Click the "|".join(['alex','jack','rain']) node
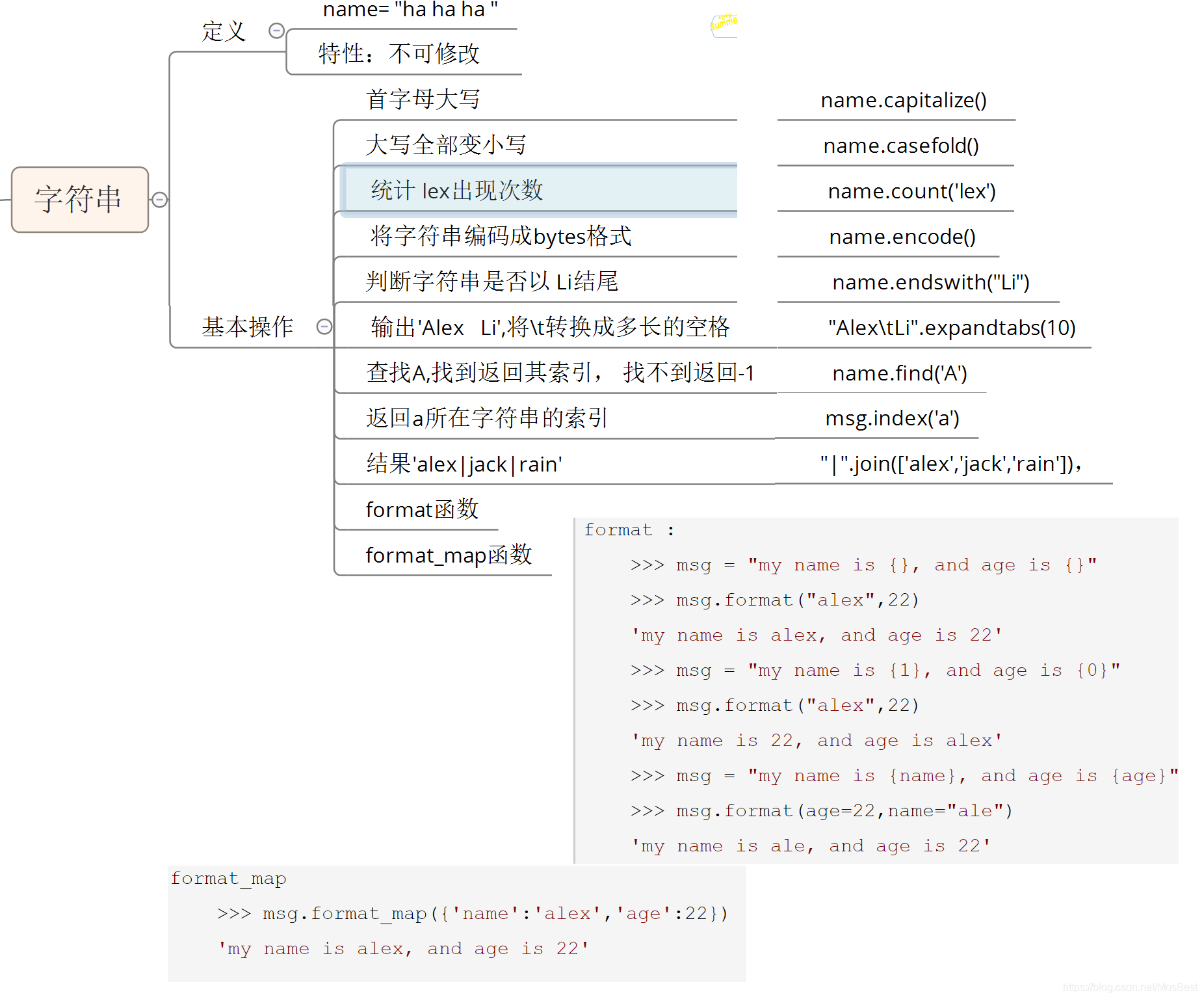The width and height of the screenshot is (1204, 999). click(950, 464)
